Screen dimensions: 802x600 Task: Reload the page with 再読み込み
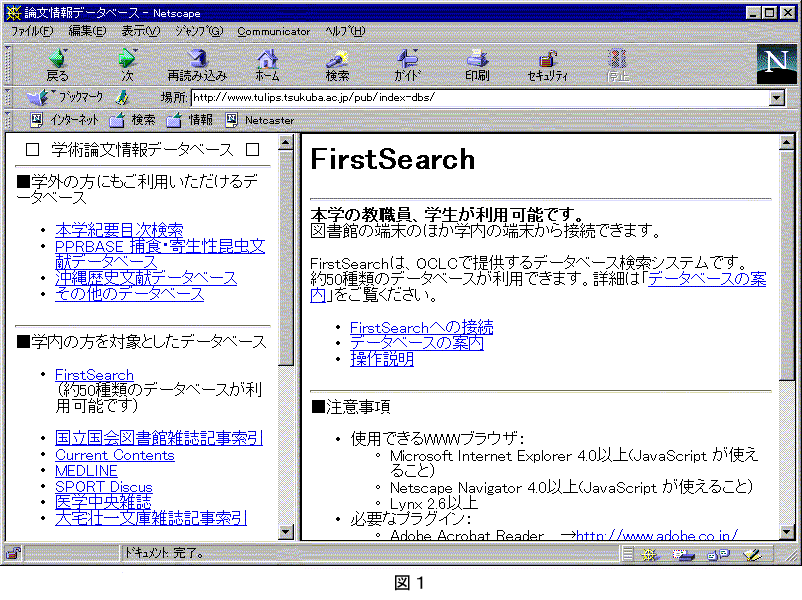coord(197,65)
